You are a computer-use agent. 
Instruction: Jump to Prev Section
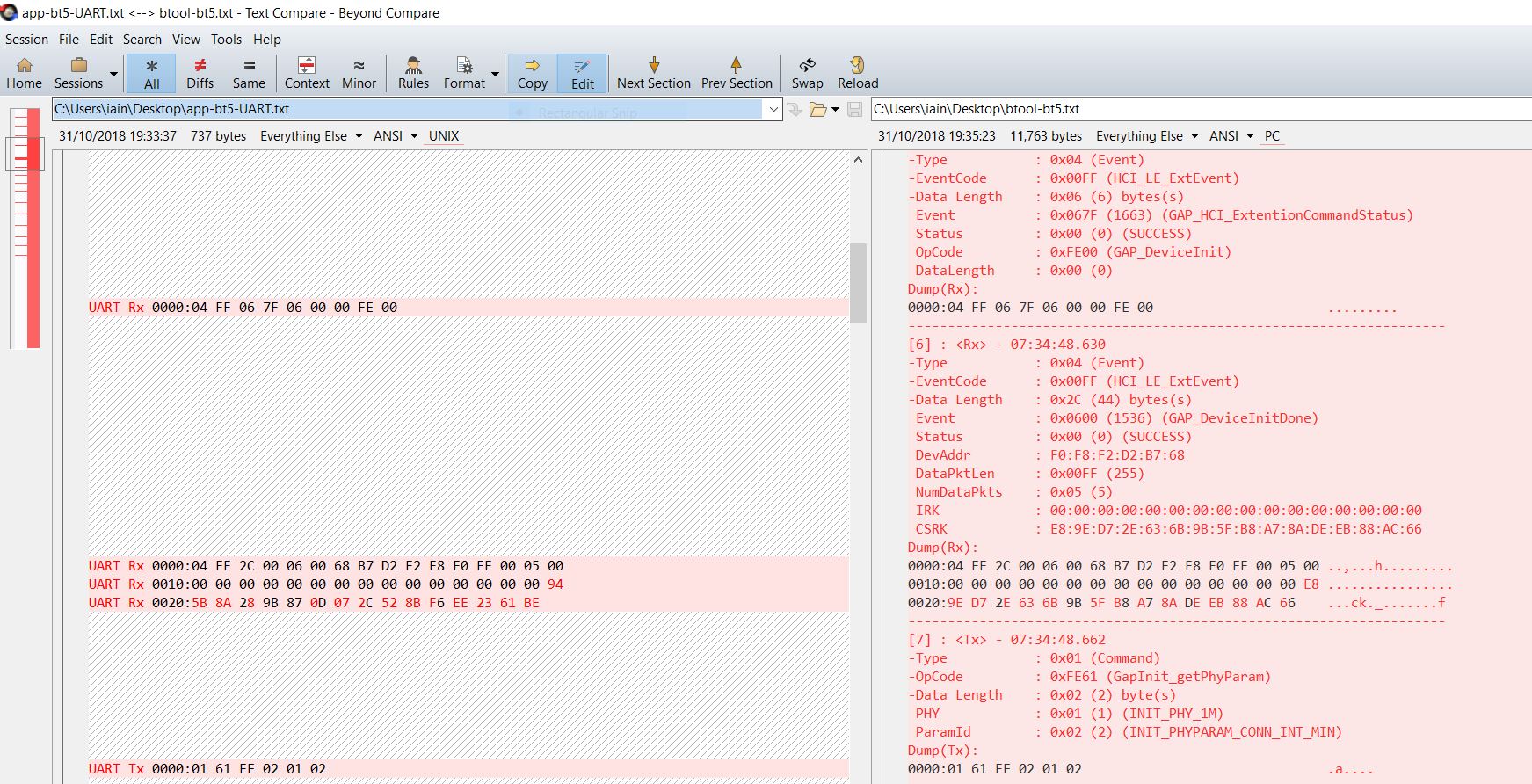click(x=737, y=74)
